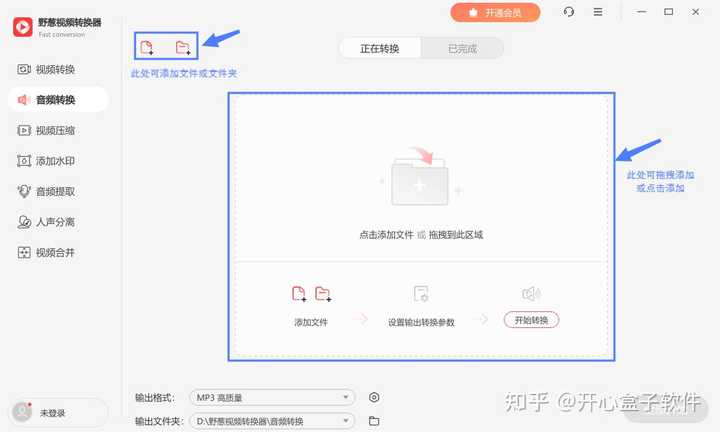Click the add file icon in top toolbar

click(147, 47)
